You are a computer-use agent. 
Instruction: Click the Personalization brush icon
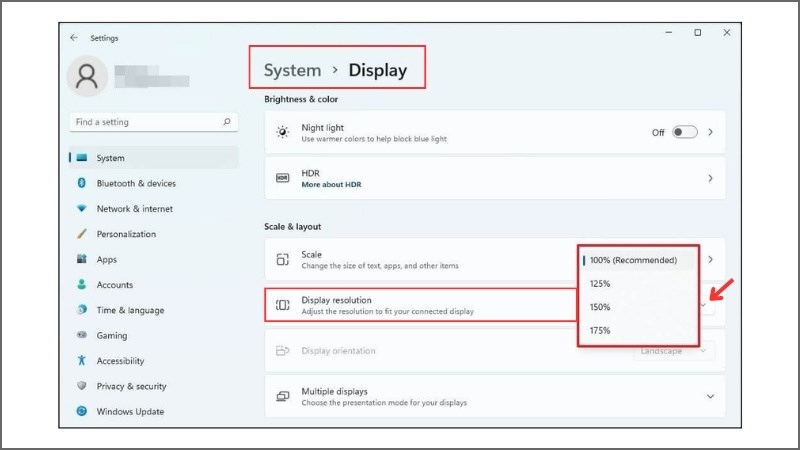click(x=82, y=234)
